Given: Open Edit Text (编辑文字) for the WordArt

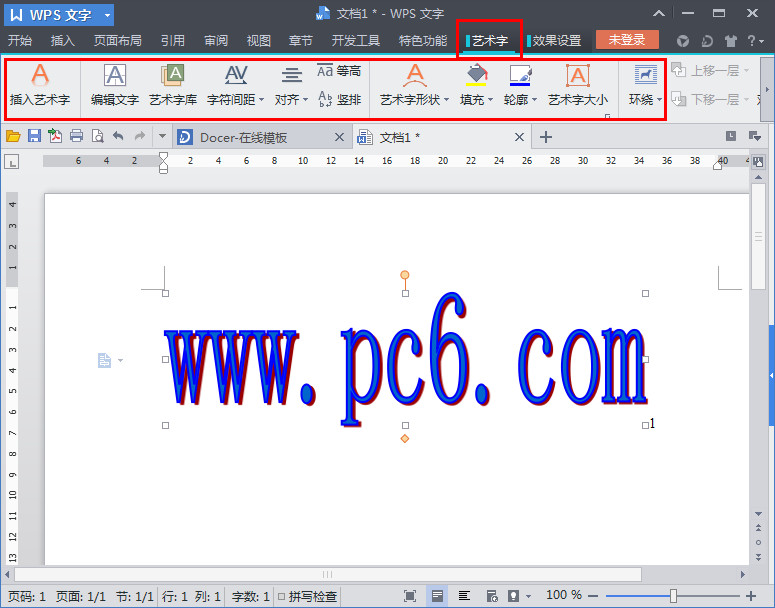Looking at the screenshot, I should [x=114, y=85].
